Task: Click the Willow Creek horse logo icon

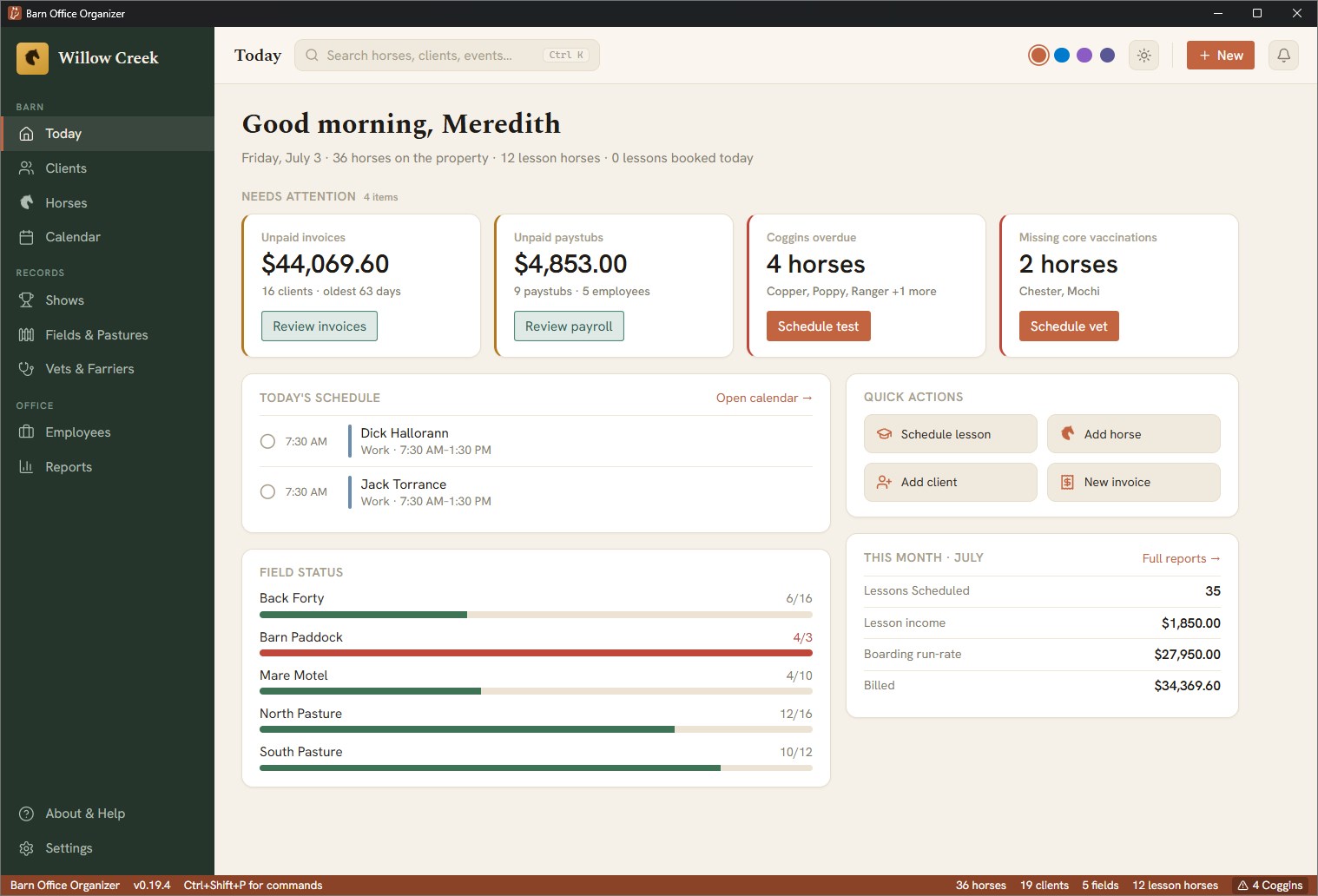Action: 32,58
